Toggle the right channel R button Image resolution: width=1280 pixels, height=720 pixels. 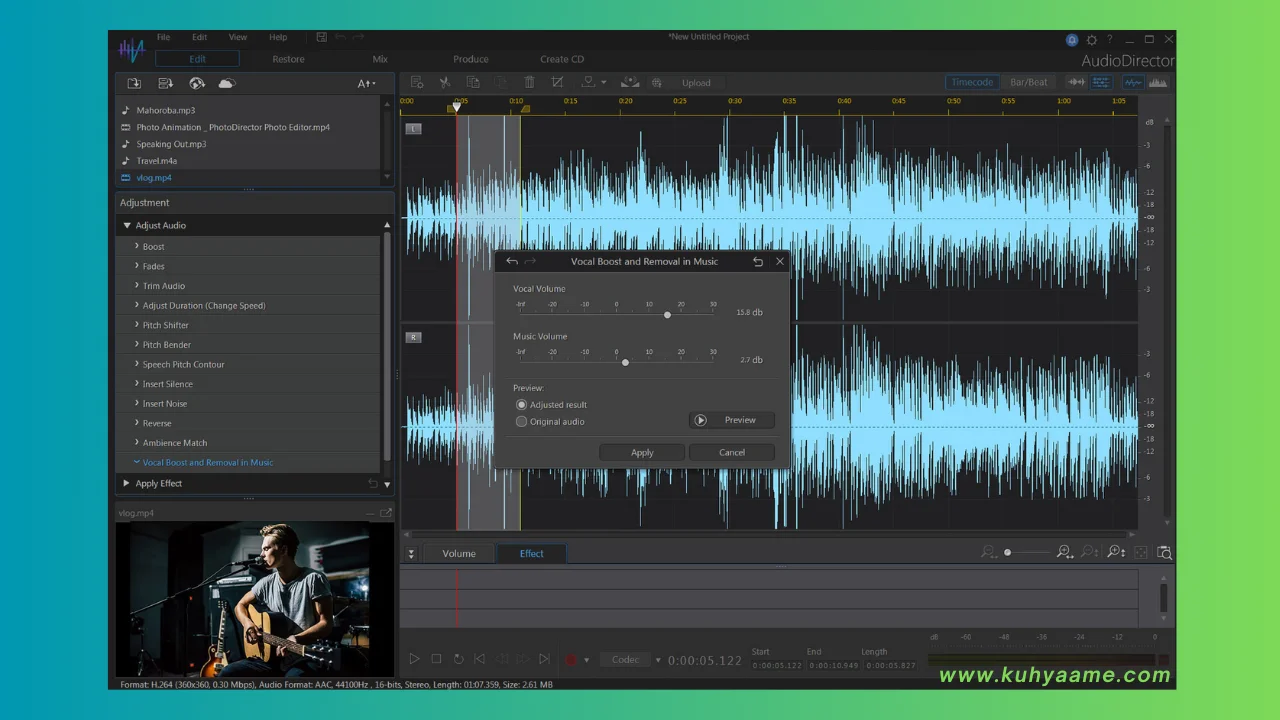click(413, 337)
